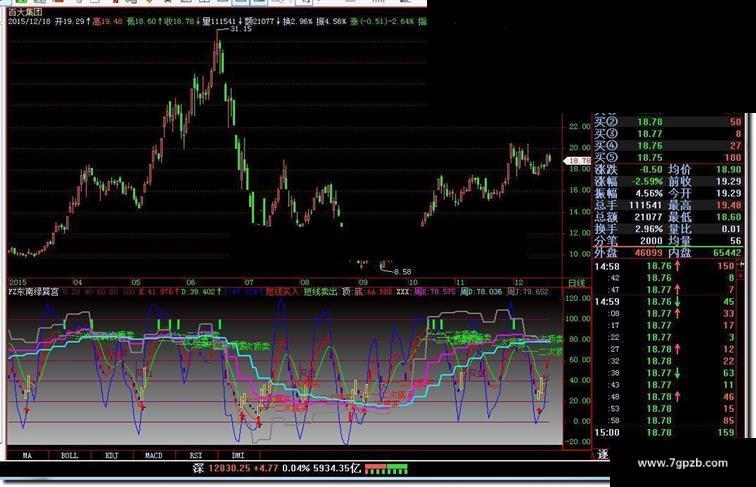This screenshot has width=756, height=487.
Task: Click the 涨幅 value -2.59%
Action: 648,182
